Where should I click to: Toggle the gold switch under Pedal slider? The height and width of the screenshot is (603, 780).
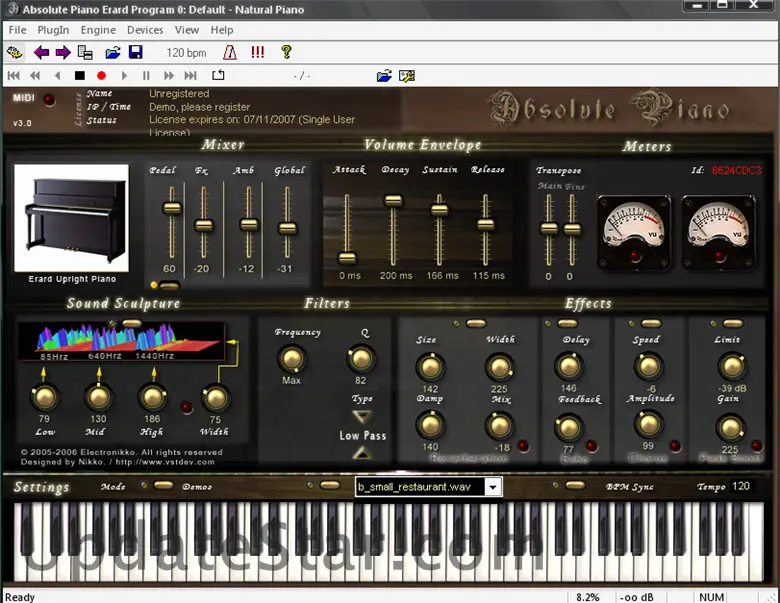(x=170, y=286)
